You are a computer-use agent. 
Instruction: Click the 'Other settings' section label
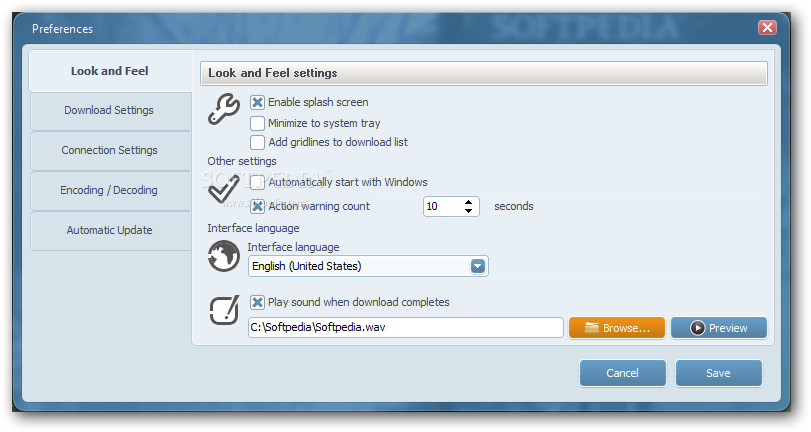[x=242, y=161]
